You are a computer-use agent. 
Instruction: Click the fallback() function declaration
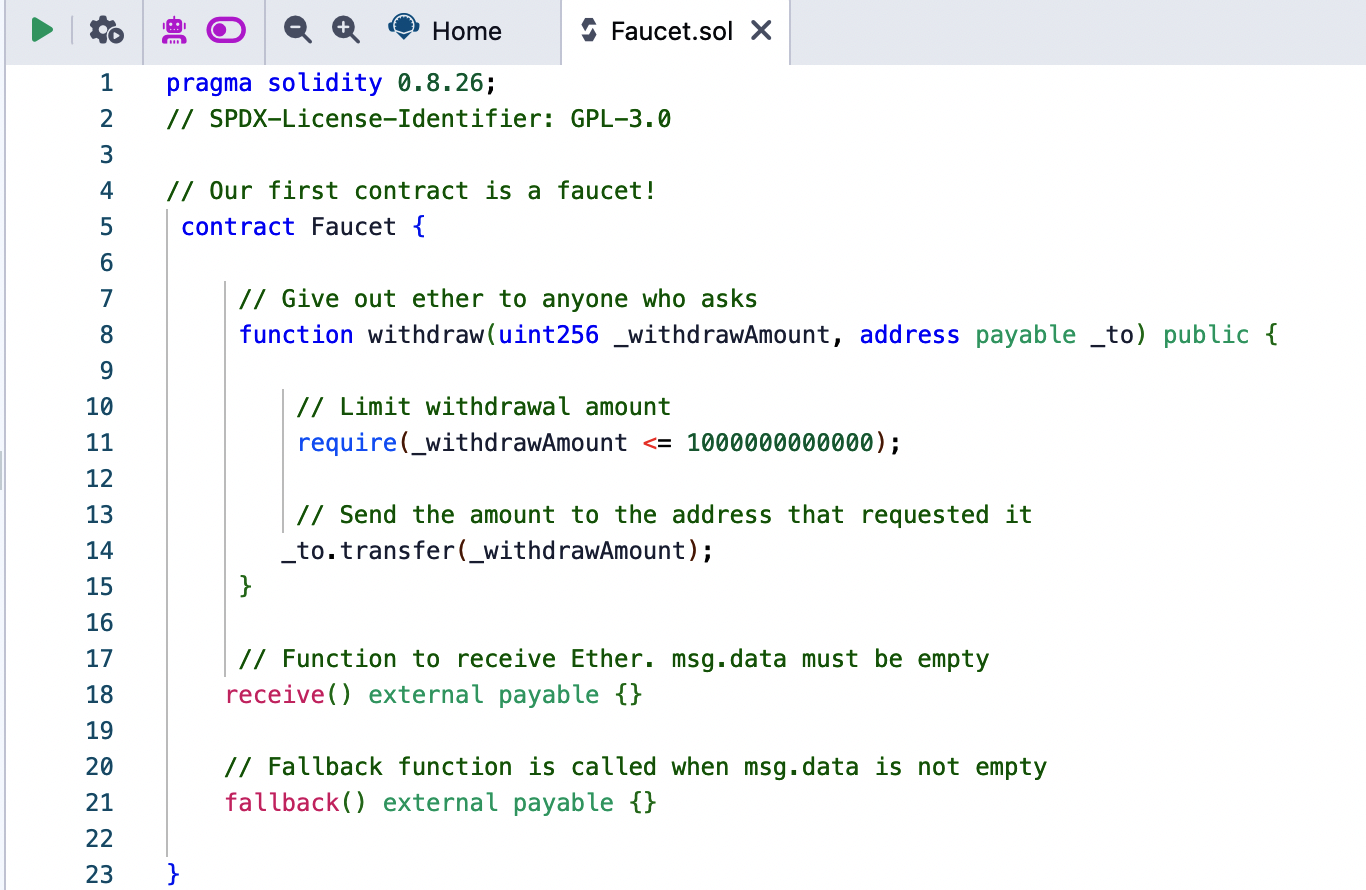[282, 802]
